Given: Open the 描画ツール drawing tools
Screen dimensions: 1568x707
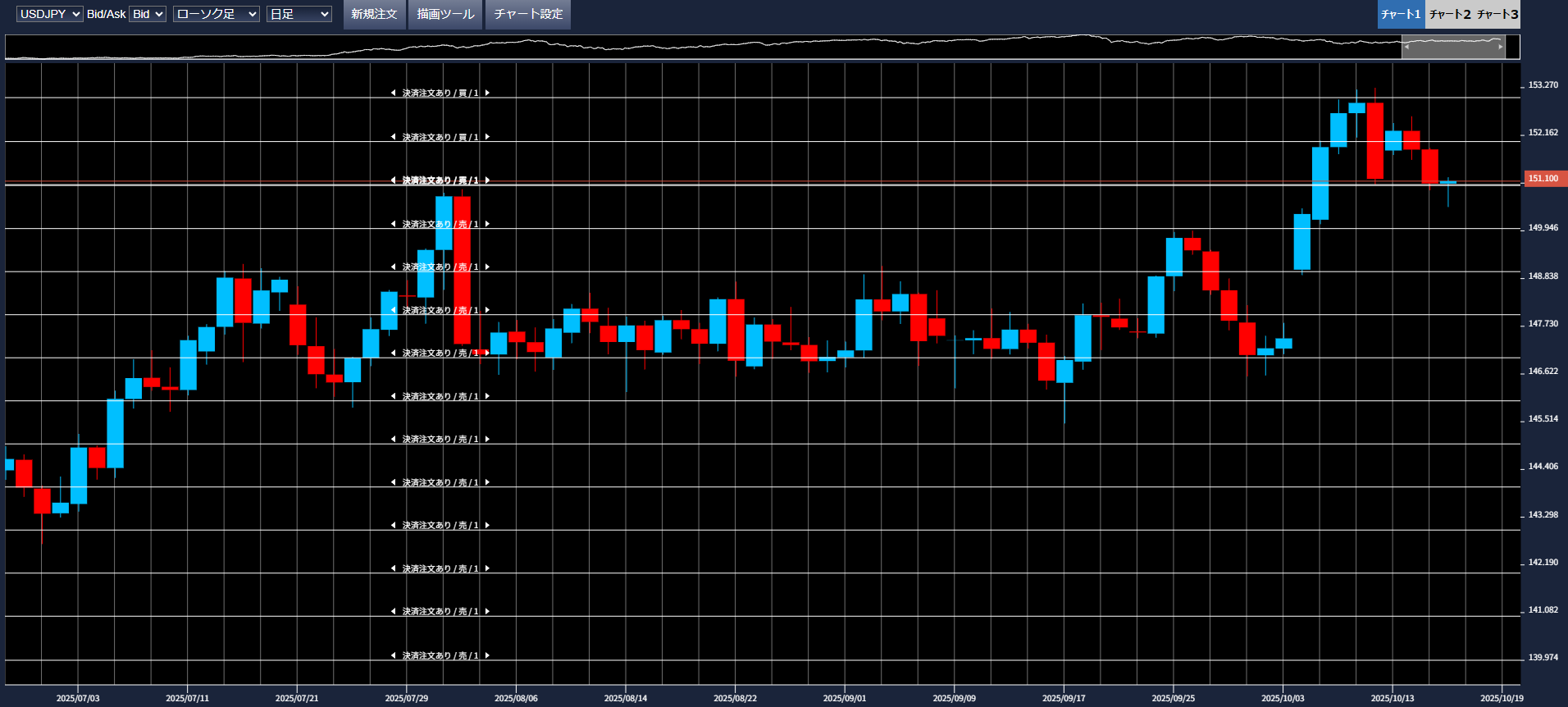Looking at the screenshot, I should [x=445, y=14].
